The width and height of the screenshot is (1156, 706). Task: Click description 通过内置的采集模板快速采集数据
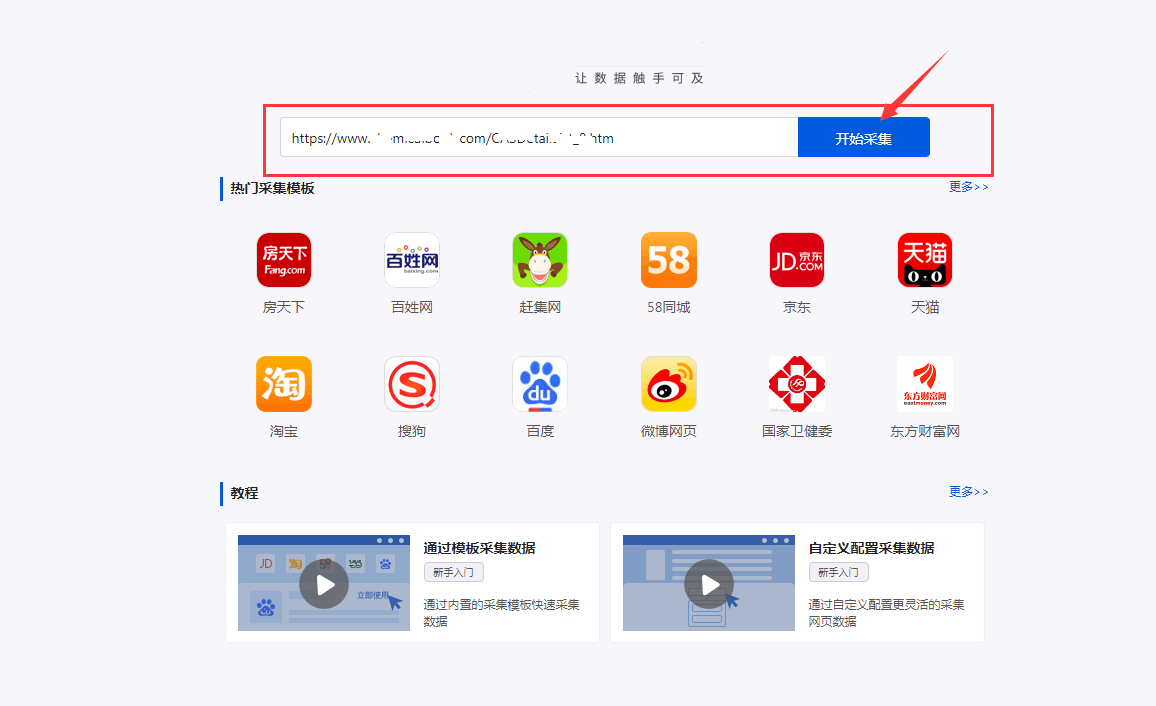(x=501, y=613)
